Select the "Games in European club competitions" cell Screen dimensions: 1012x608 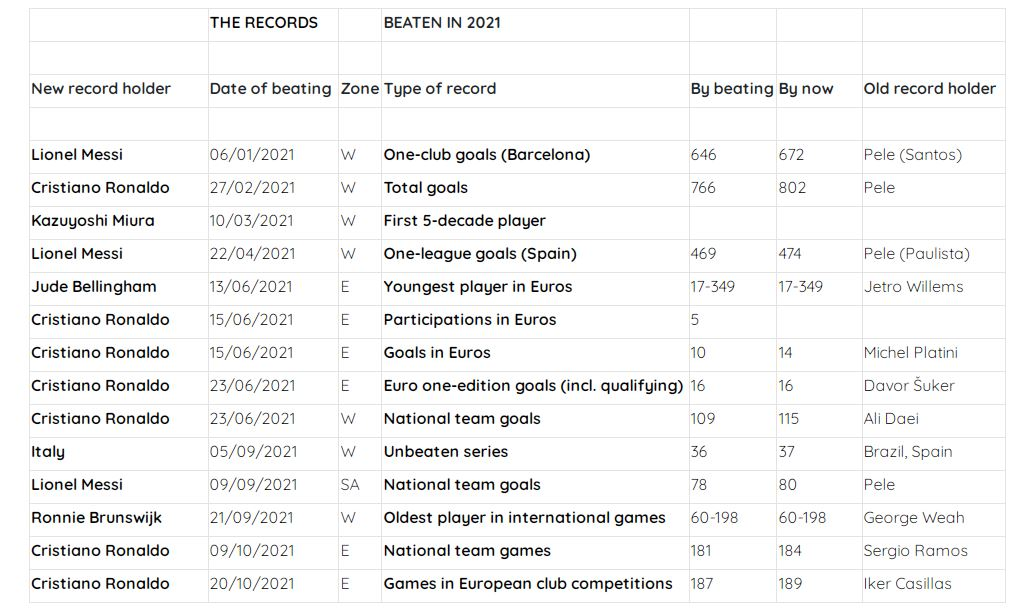point(528,584)
